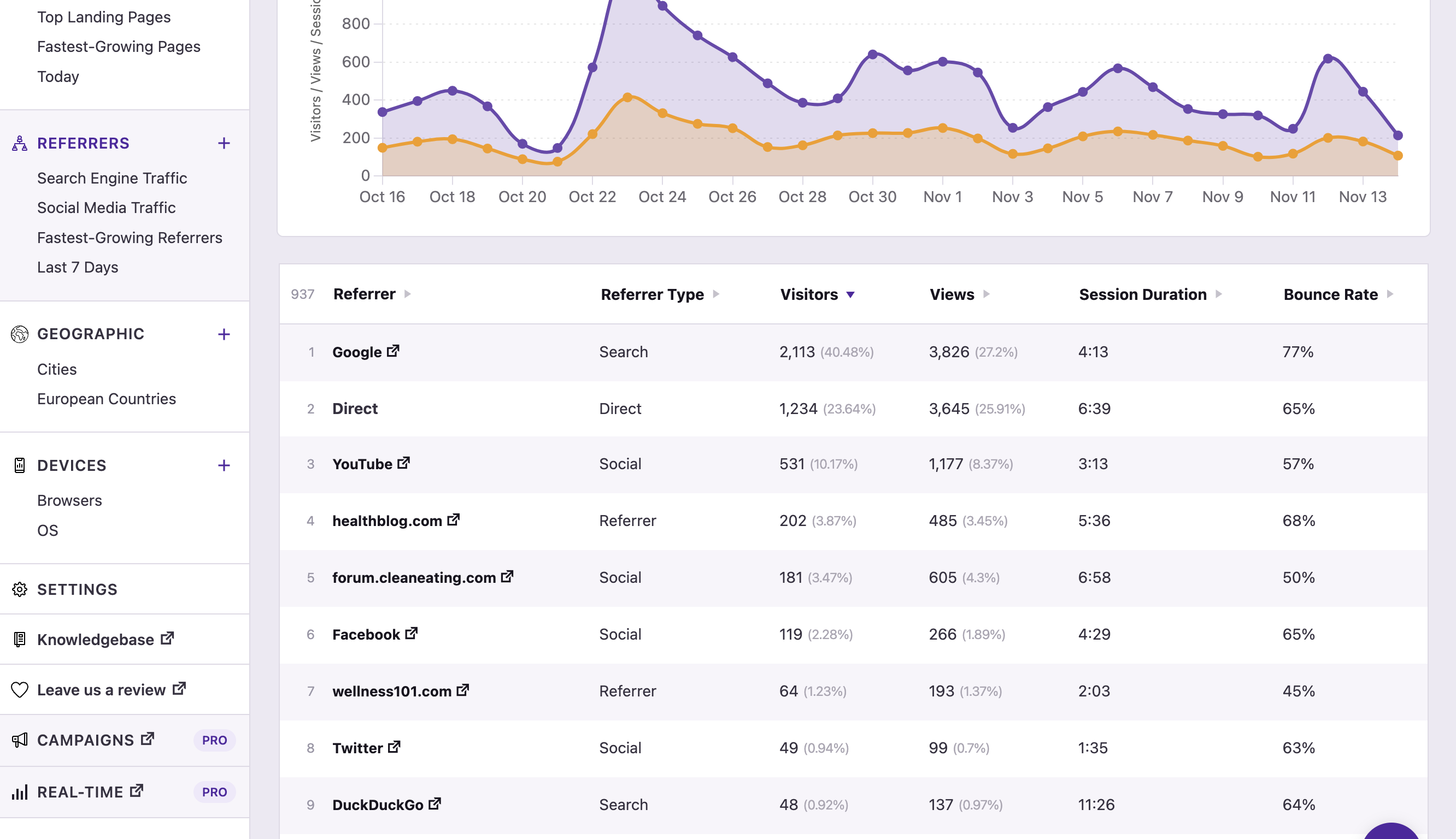Click the Settings gear icon

tap(20, 589)
